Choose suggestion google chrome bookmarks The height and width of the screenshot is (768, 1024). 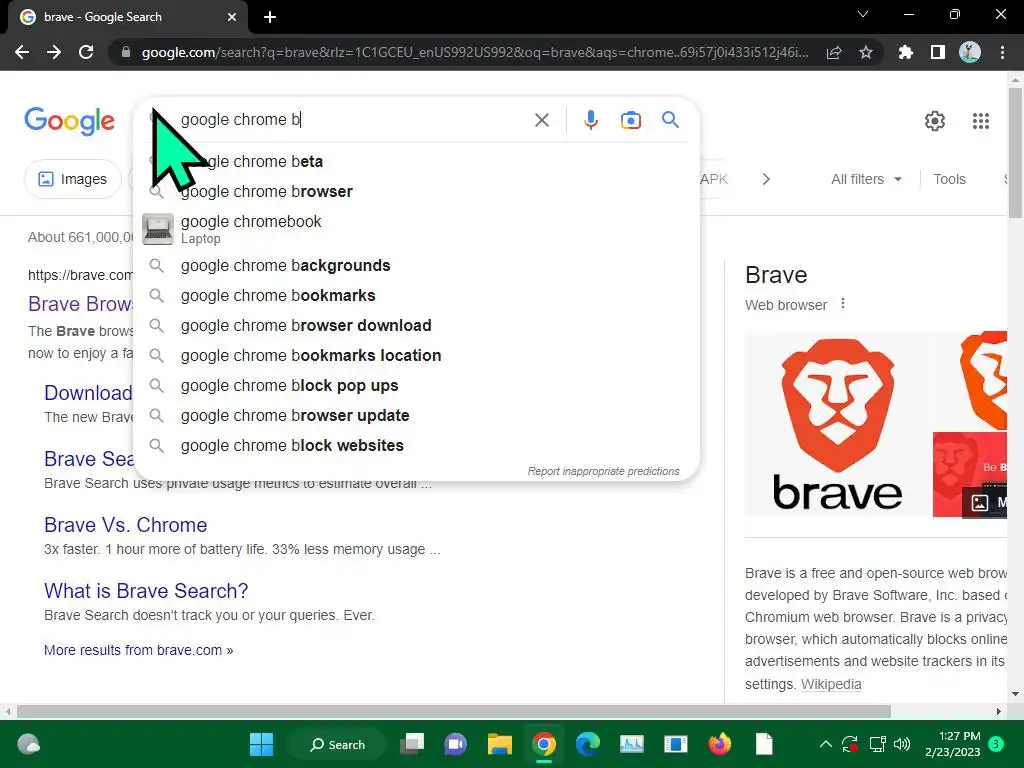(415, 295)
